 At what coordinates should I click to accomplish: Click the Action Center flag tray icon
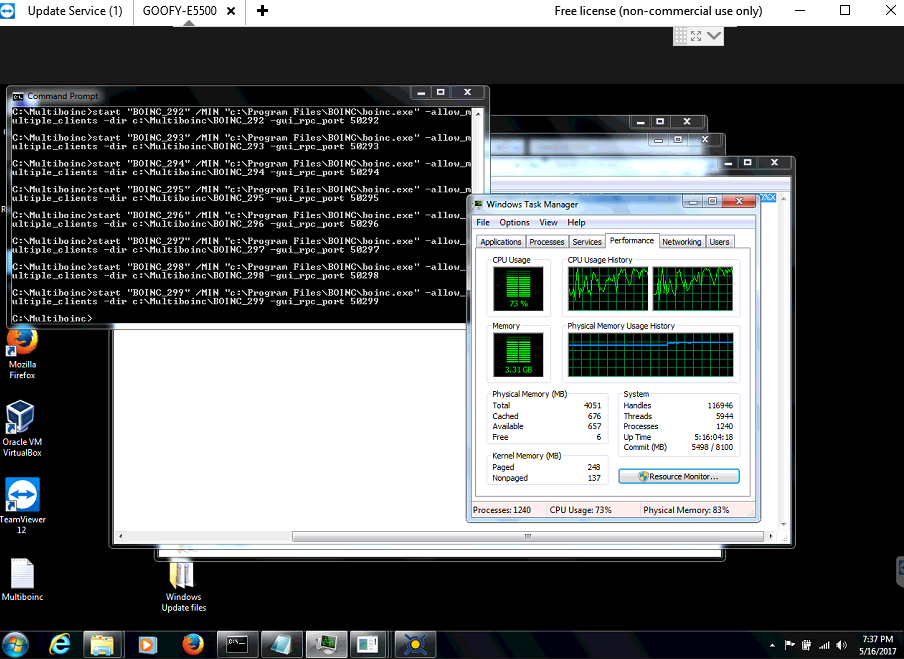pos(789,645)
